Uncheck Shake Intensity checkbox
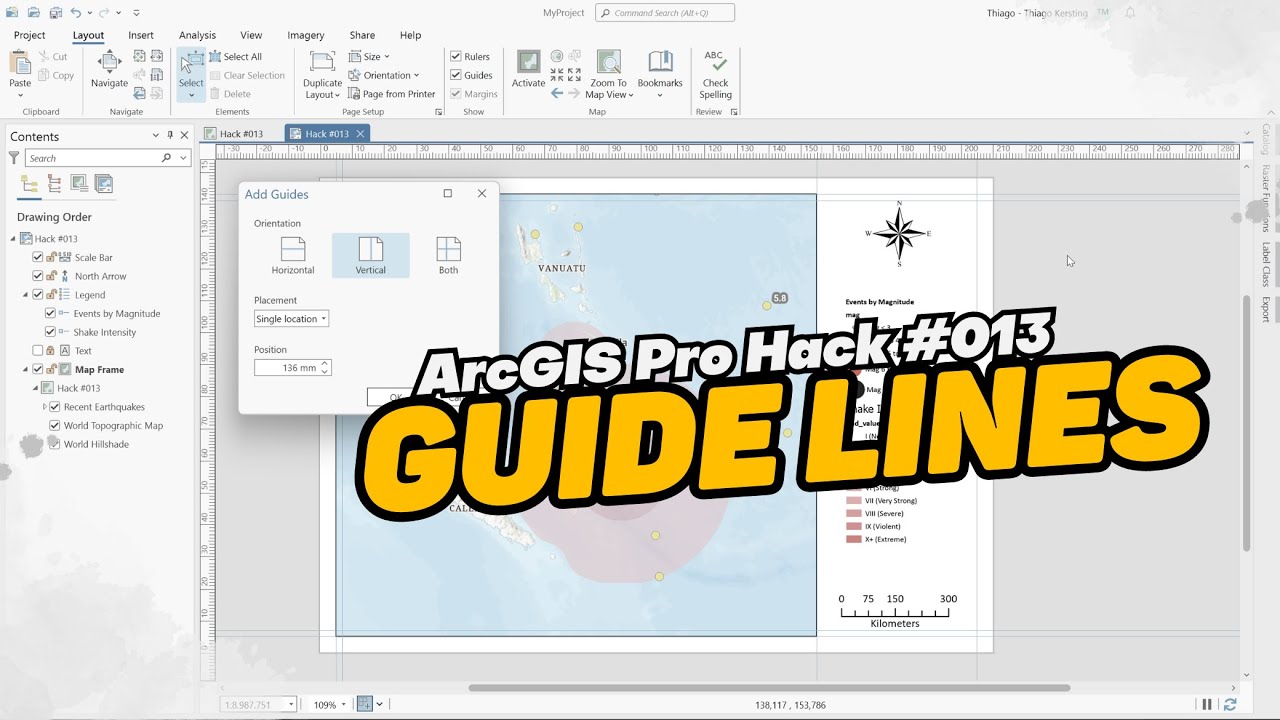 [51, 332]
